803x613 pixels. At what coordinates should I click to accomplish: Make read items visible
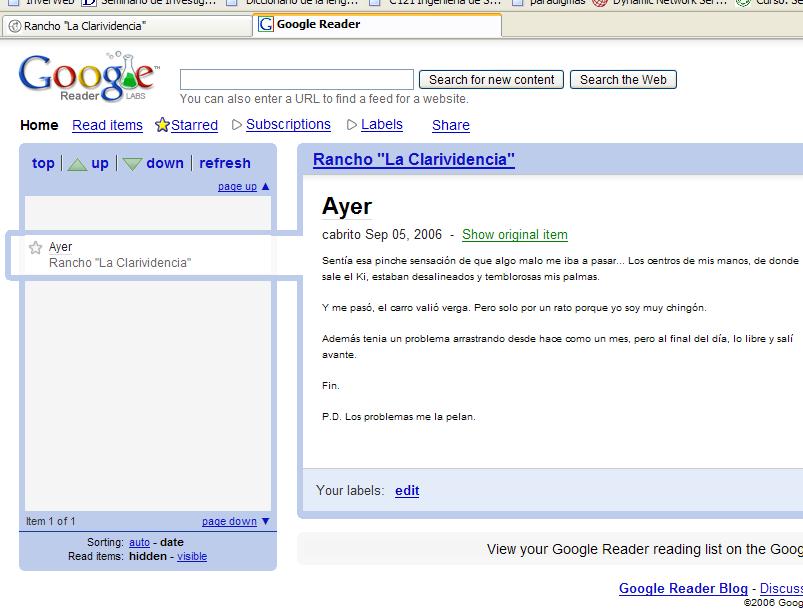pyautogui.click(x=192, y=556)
